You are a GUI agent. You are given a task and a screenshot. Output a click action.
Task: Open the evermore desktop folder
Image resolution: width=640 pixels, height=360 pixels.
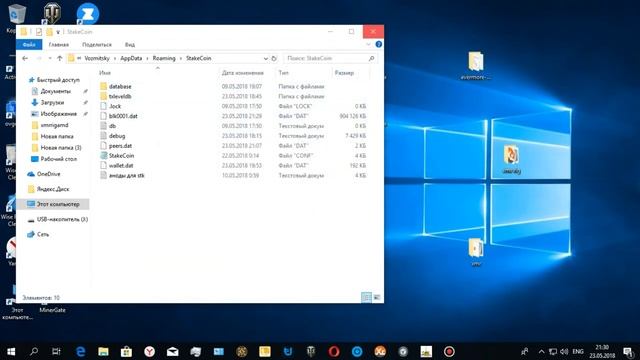[476, 65]
